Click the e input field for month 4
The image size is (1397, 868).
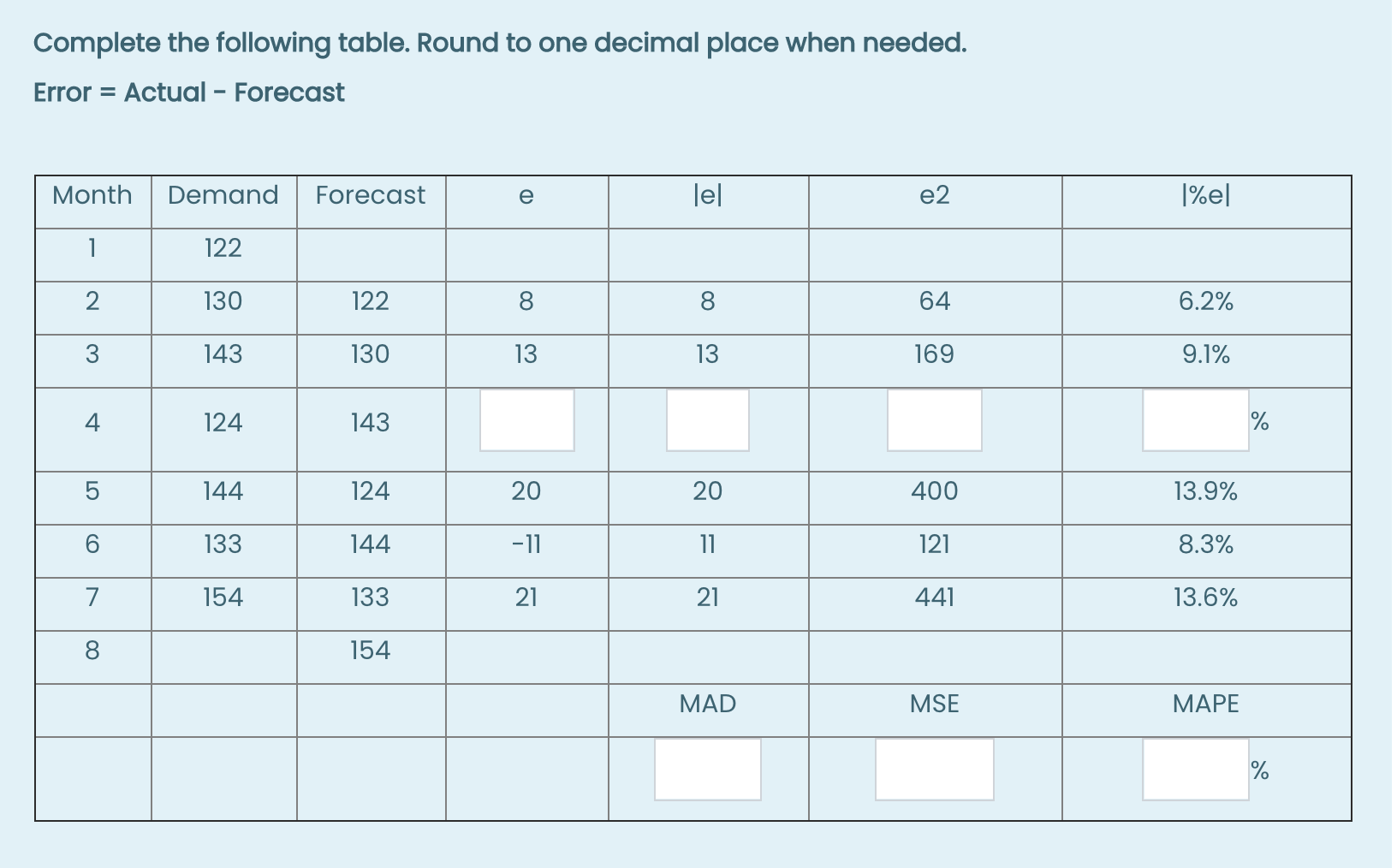tap(526, 420)
